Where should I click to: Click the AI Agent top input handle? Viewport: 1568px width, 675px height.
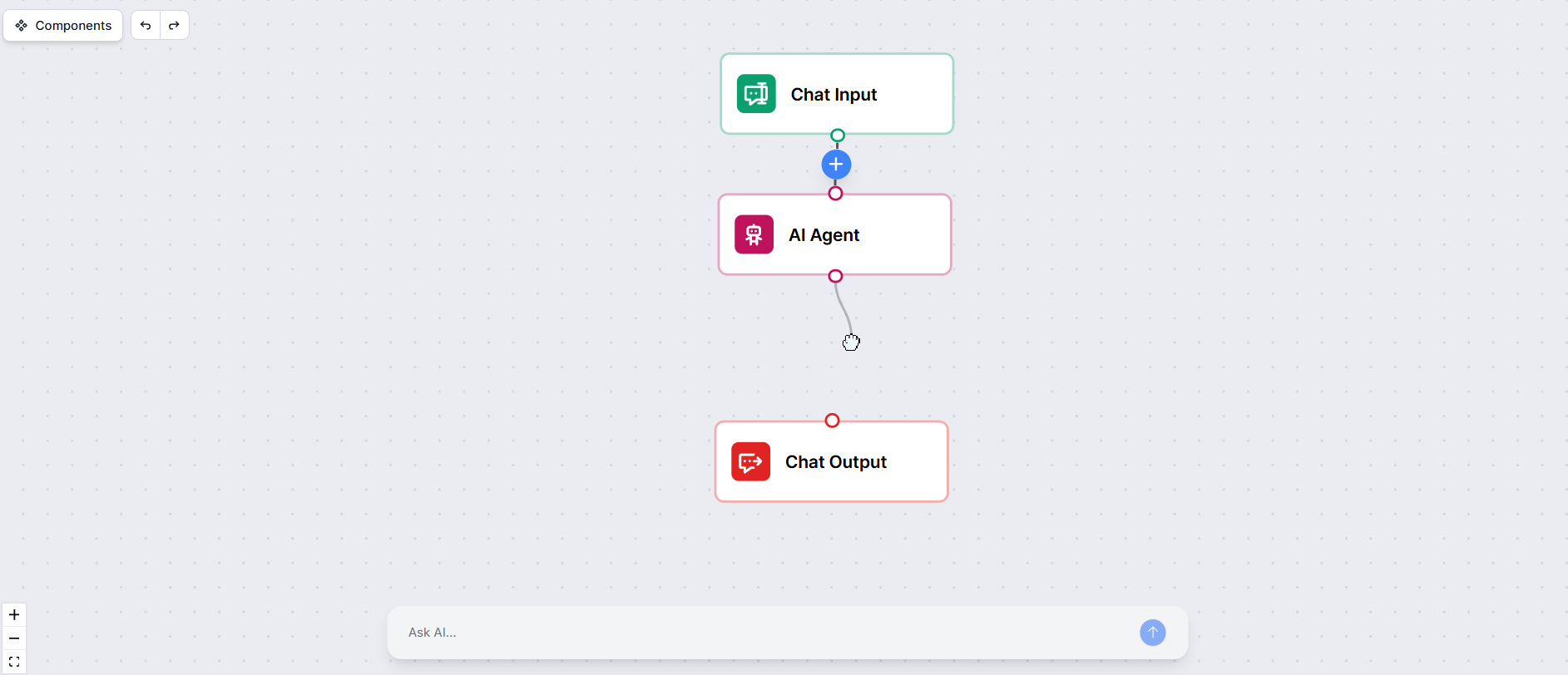tap(836, 193)
